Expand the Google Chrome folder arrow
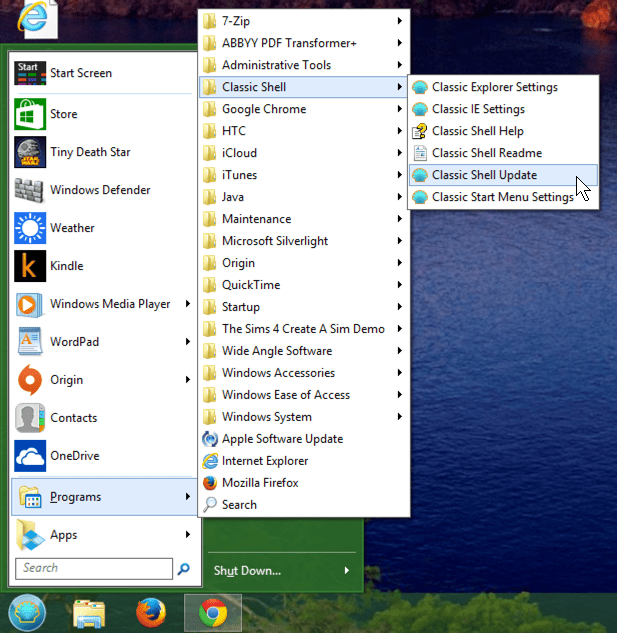The height and width of the screenshot is (633, 617). 399,109
